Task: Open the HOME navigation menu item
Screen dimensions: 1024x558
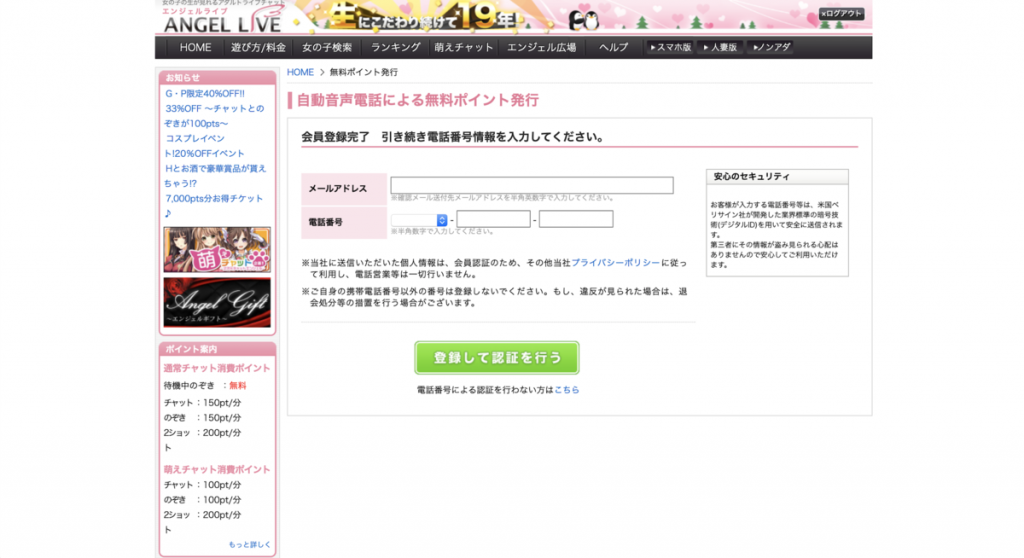Action: 195,47
